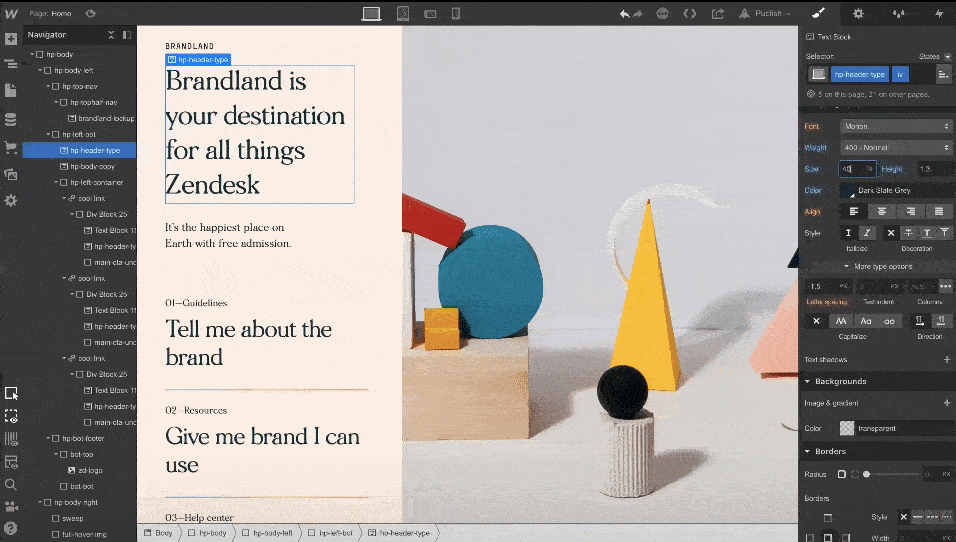Viewport: 956px width, 542px height.
Task: Switch to tablet breakpoint view
Action: (x=403, y=13)
